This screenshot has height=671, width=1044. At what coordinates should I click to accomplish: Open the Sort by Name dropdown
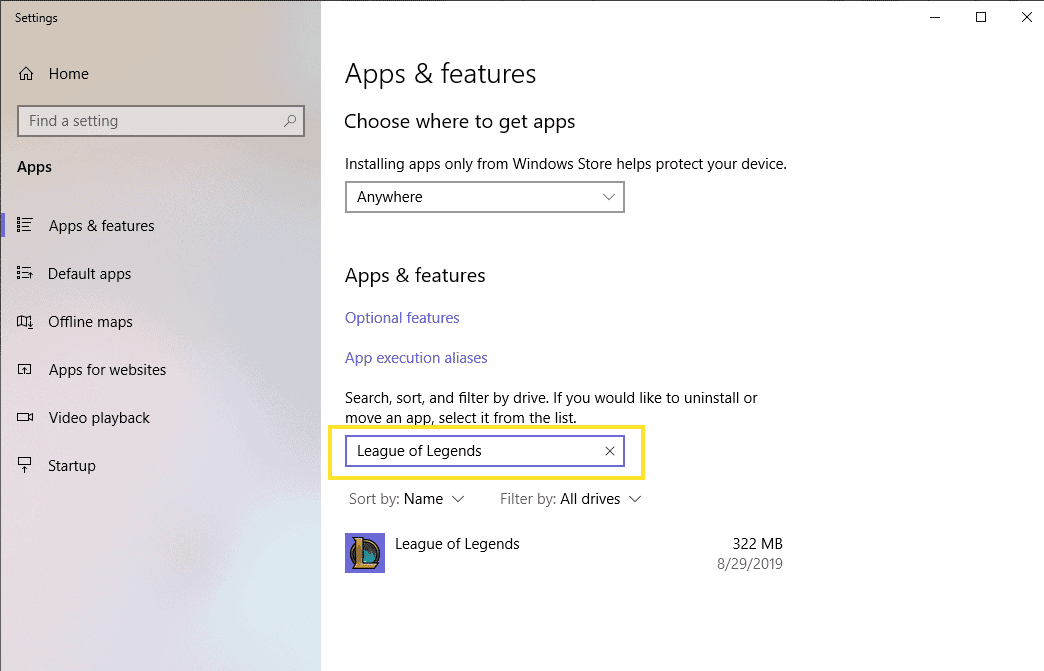click(406, 499)
